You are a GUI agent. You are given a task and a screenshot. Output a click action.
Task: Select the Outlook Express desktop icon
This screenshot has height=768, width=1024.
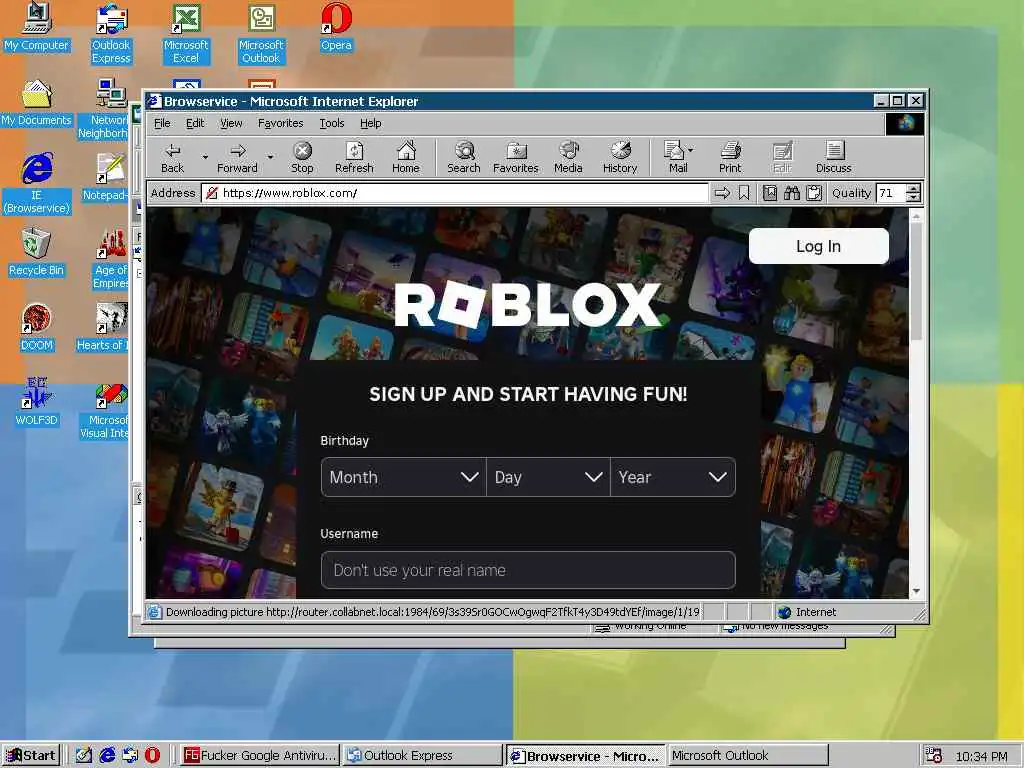click(111, 34)
